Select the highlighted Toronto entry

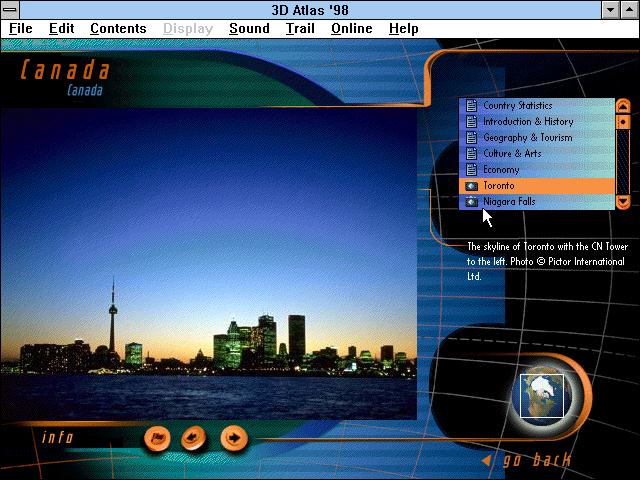[537, 186]
